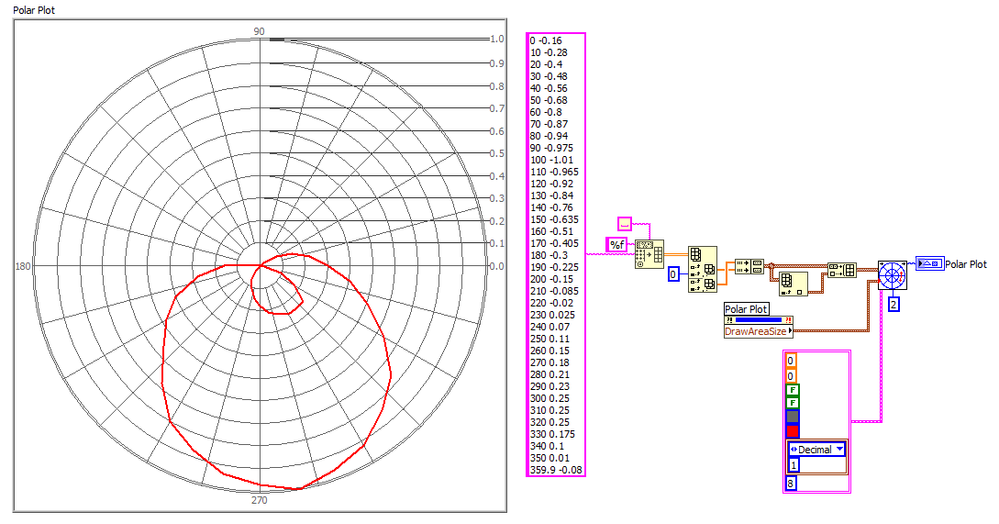This screenshot has height=524, width=999.
Task: Click the red color box constant
Action: [x=792, y=430]
